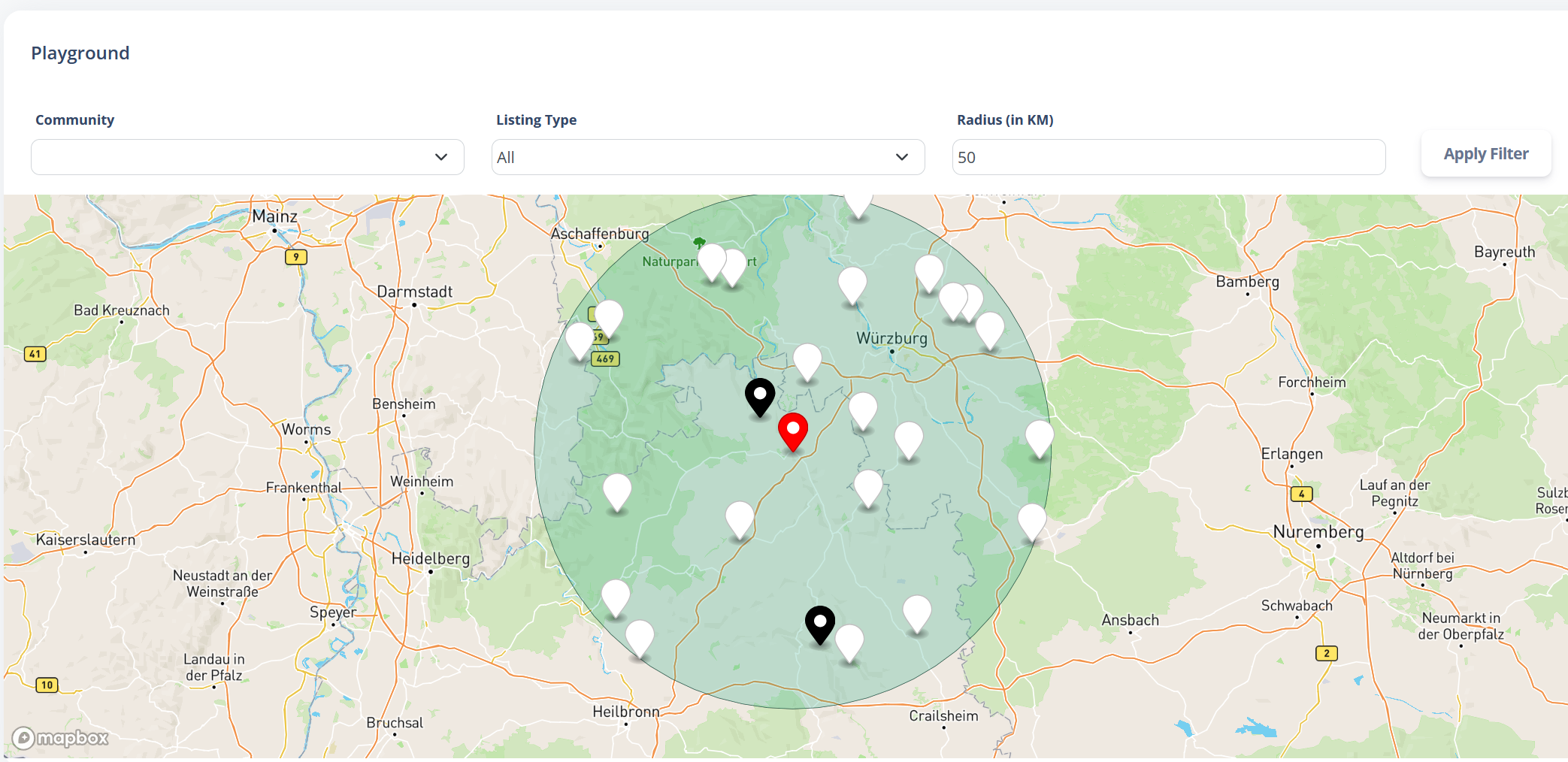Viewport: 1568px width, 762px height.
Task: Open the Community dropdown
Action: 247,157
